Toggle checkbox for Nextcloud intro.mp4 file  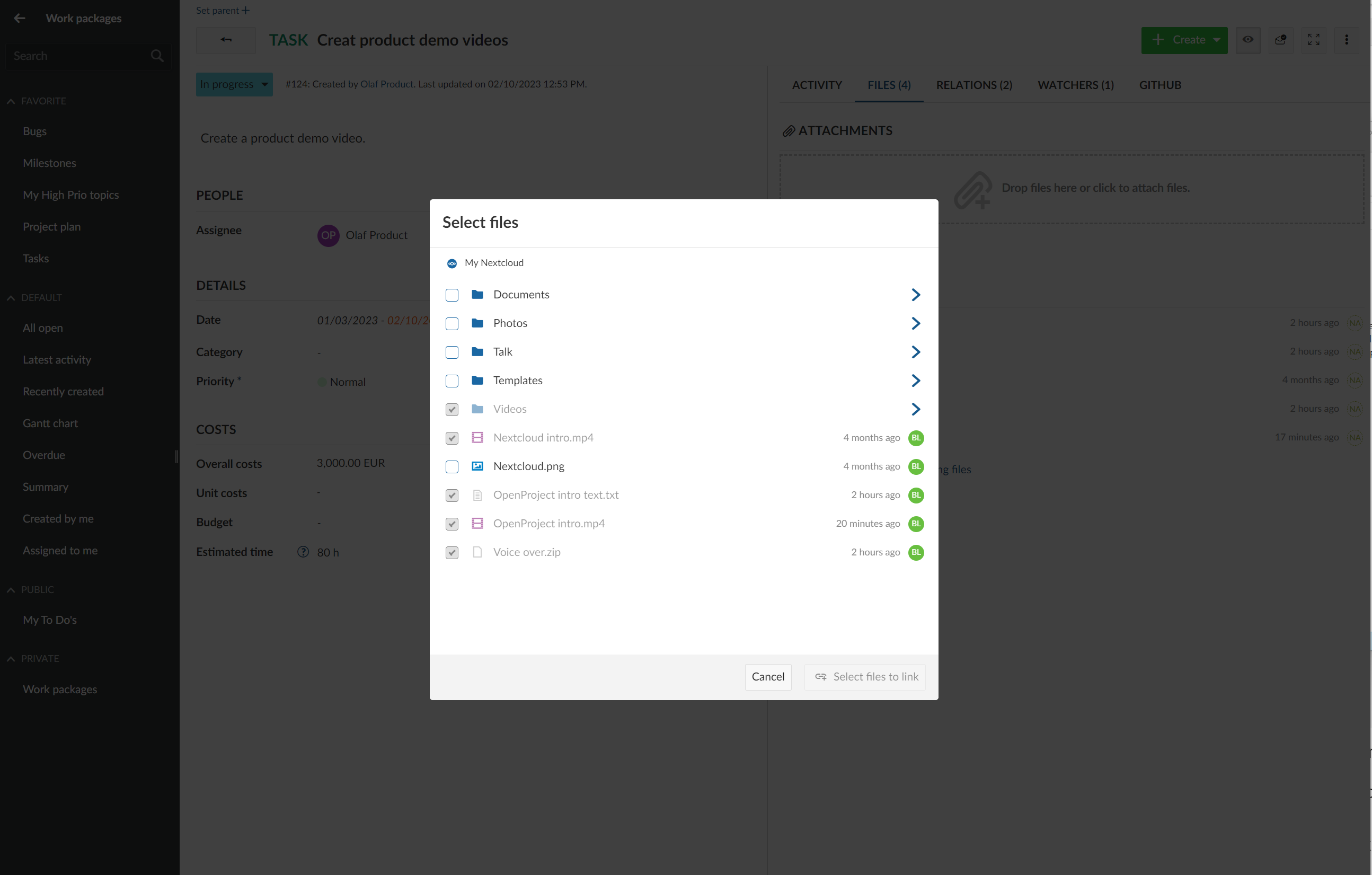(453, 437)
